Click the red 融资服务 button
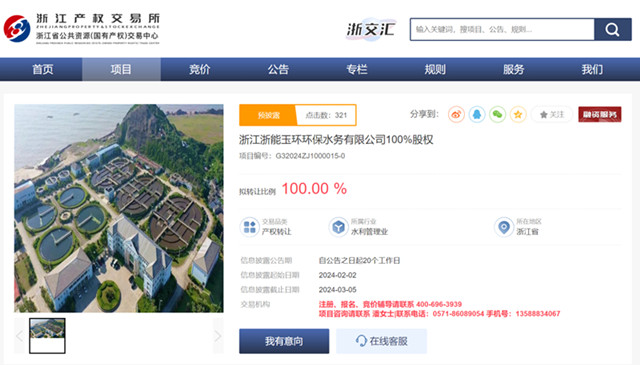Screen dimensions: 640x365 tap(600, 114)
